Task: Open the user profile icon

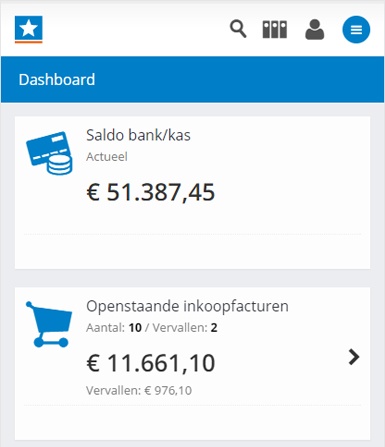Action: click(315, 30)
